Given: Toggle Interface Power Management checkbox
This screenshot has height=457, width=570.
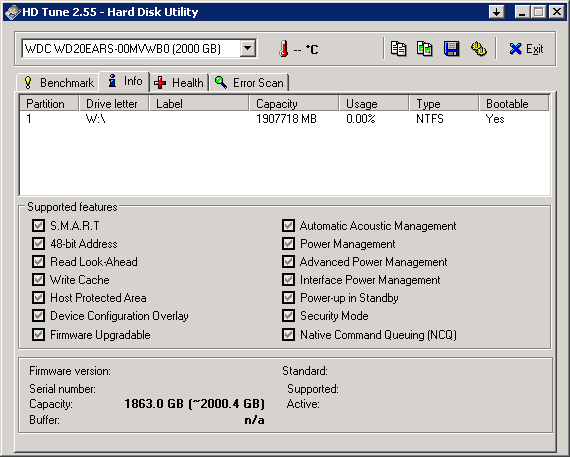Looking at the screenshot, I should click(288, 279).
